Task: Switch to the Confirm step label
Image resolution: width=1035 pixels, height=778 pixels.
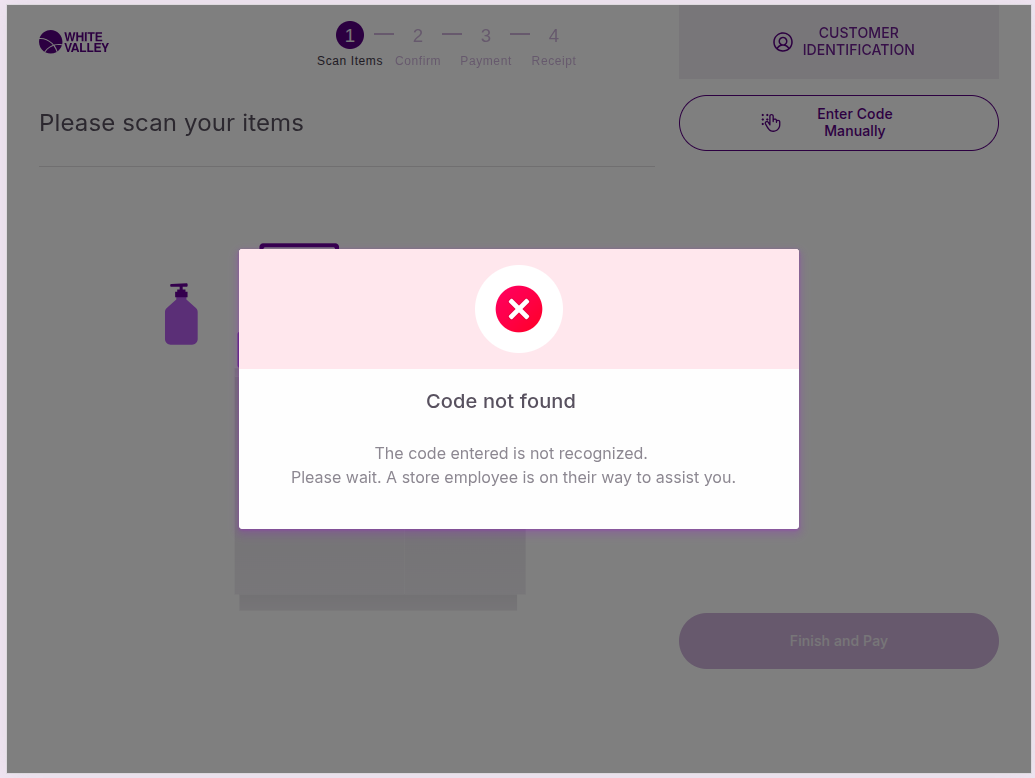Action: (x=418, y=61)
